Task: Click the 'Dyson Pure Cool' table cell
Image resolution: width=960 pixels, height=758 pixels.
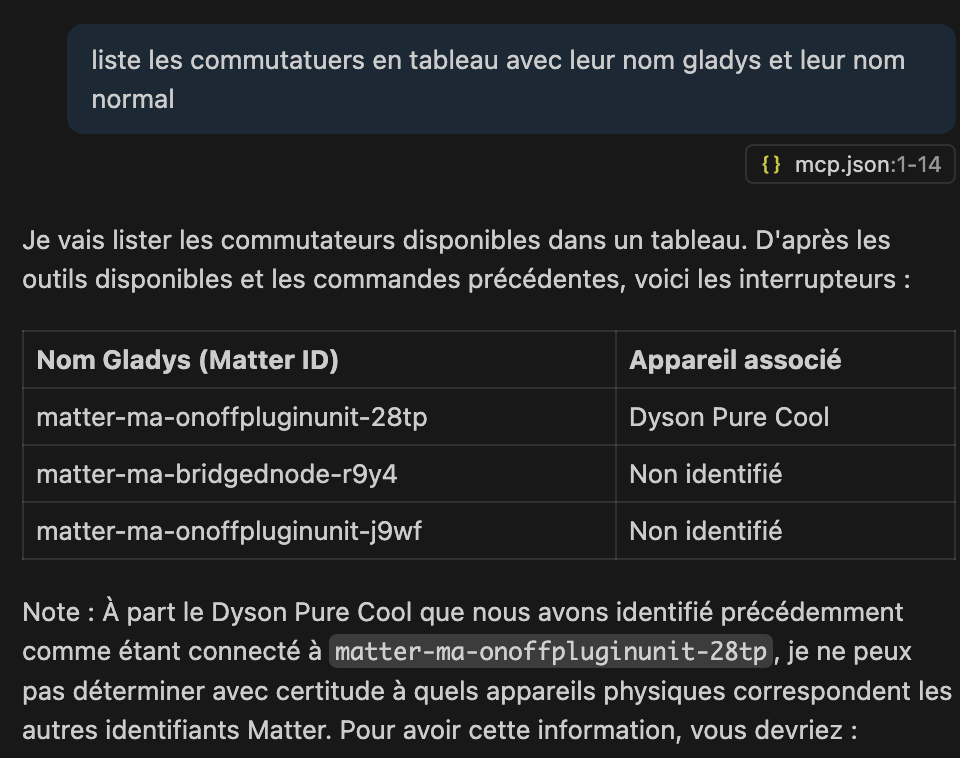Action: (786, 417)
